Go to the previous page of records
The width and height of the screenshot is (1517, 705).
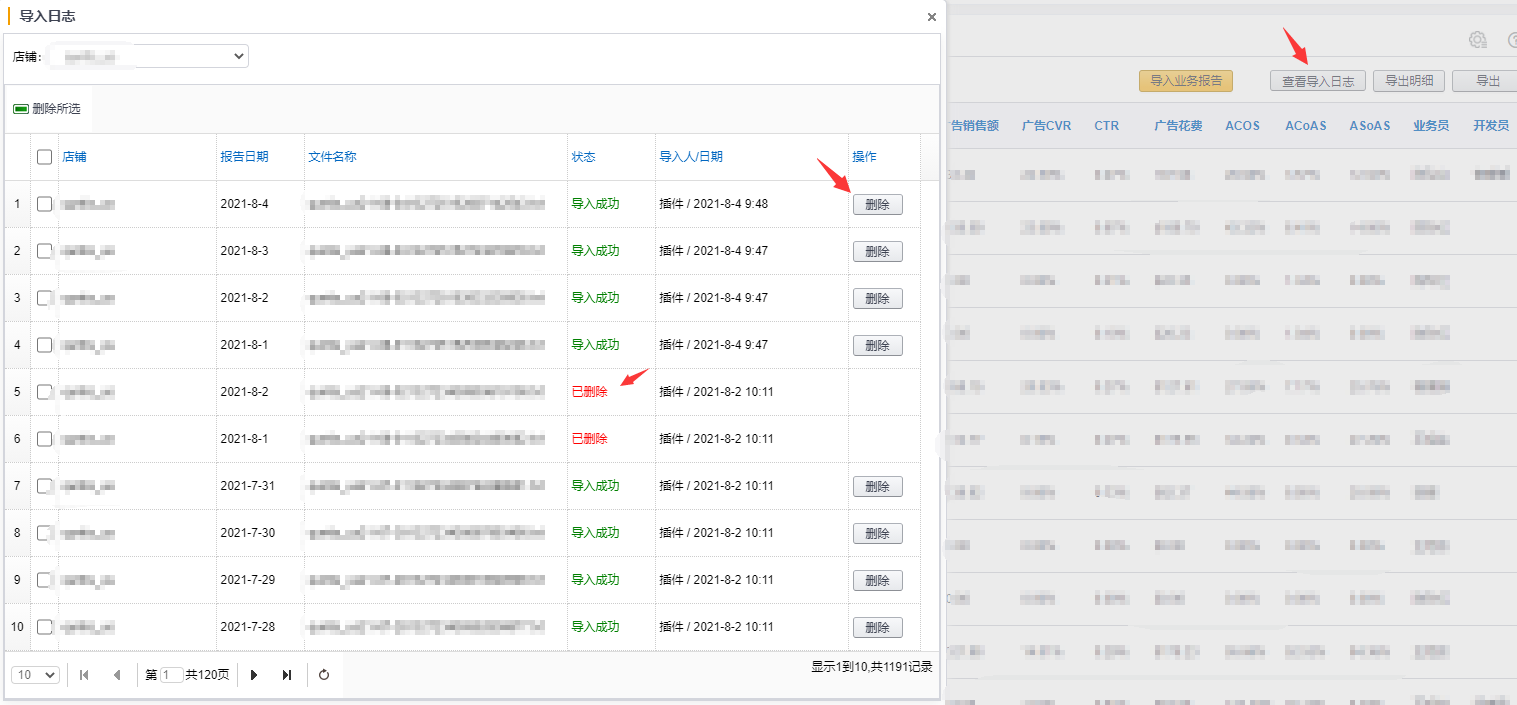tap(117, 675)
